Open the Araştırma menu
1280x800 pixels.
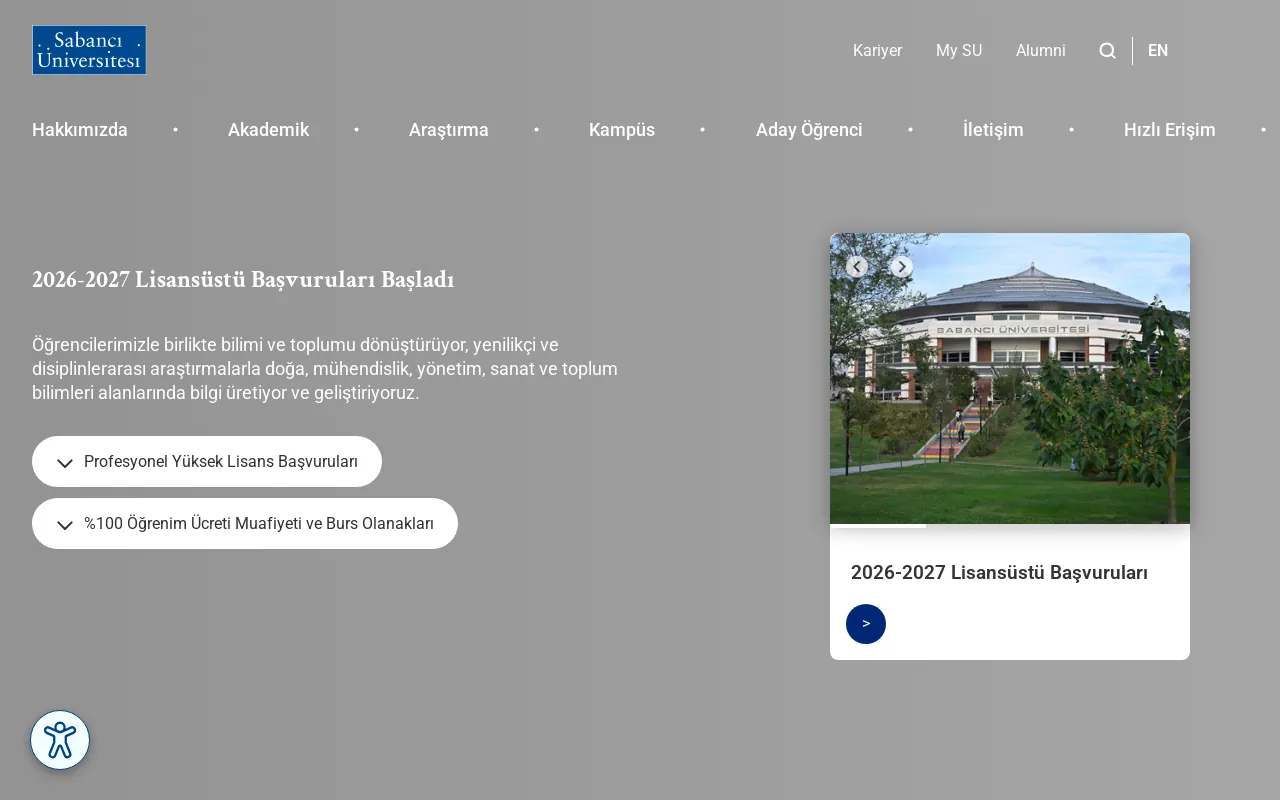click(x=449, y=130)
